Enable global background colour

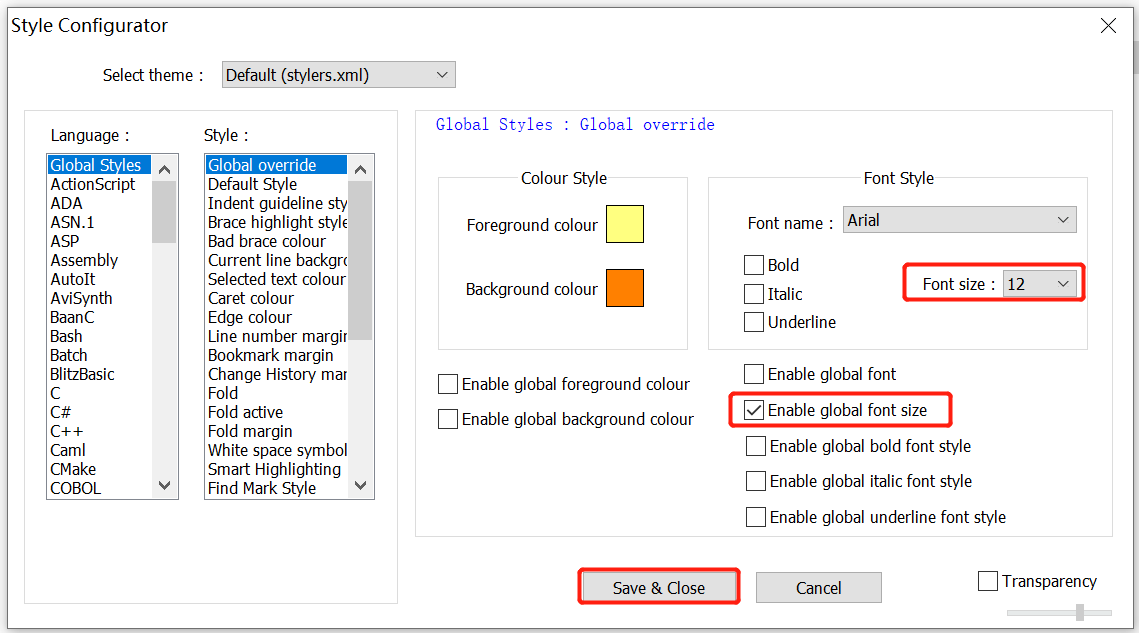point(447,418)
